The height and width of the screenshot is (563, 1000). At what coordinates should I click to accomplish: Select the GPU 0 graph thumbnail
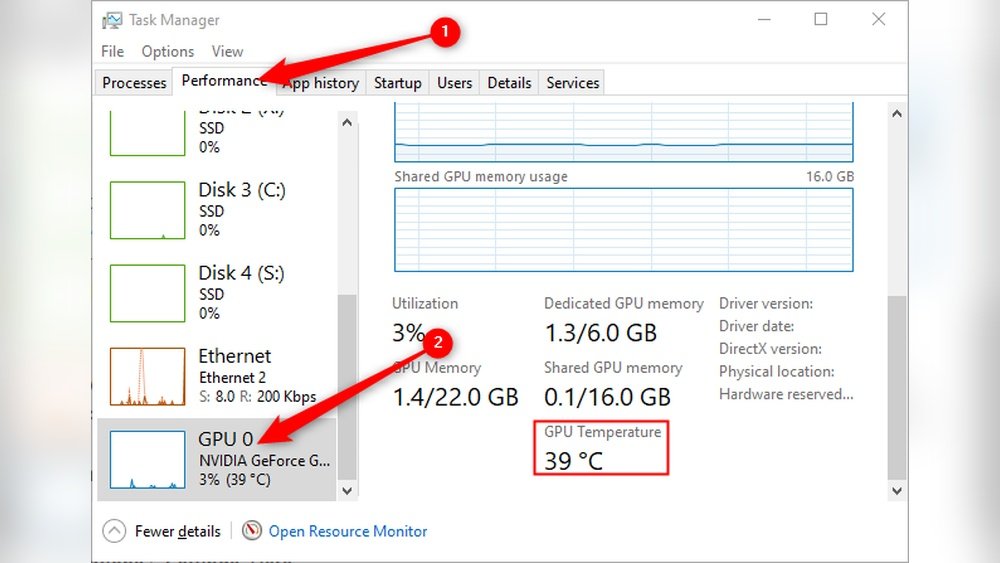(x=147, y=459)
